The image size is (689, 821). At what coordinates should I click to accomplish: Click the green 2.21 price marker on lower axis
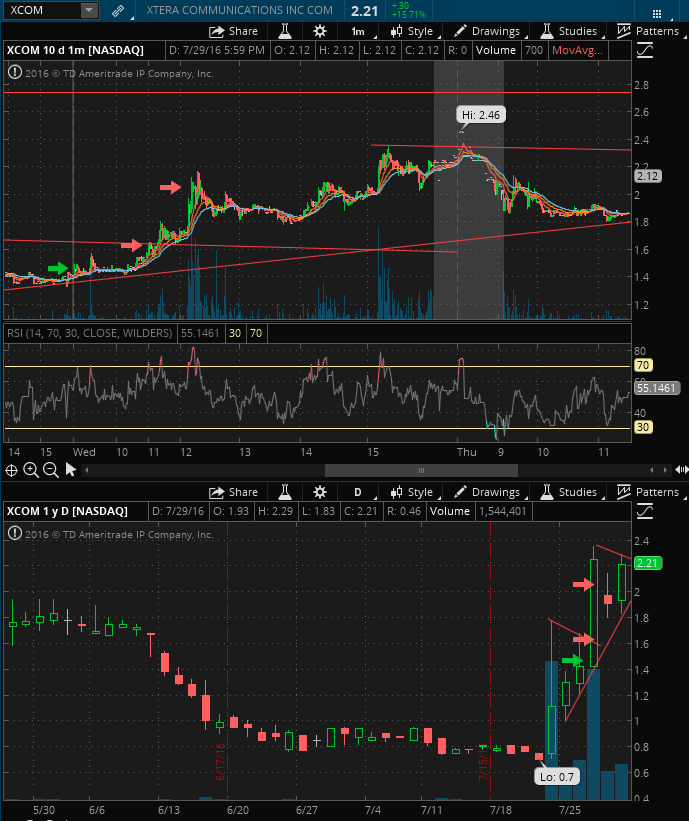[x=648, y=563]
